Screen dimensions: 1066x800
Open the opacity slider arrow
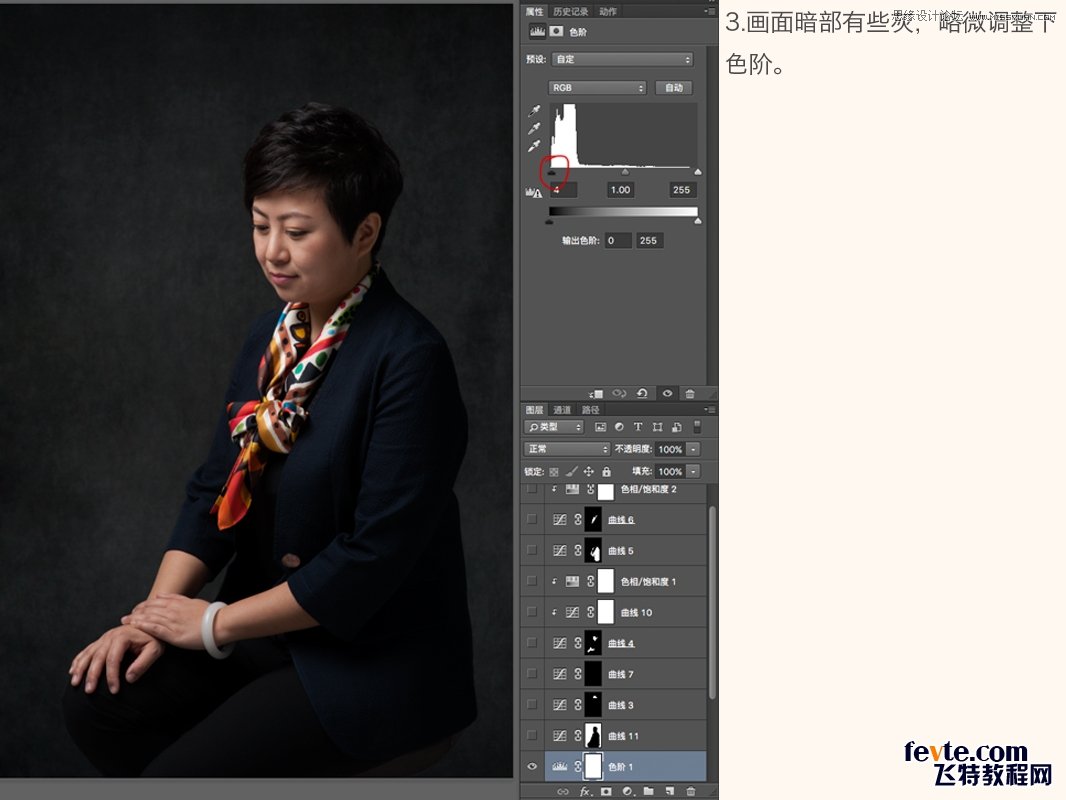[693, 449]
